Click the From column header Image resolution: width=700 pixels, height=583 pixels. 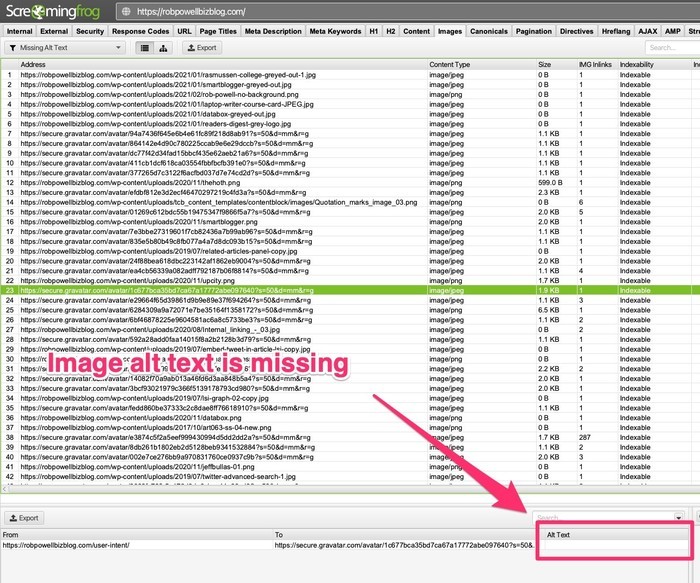[137, 534]
